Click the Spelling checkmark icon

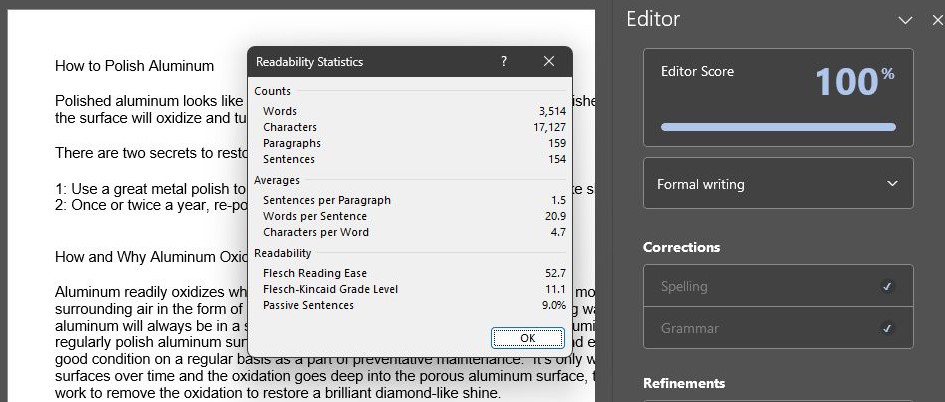(x=887, y=287)
